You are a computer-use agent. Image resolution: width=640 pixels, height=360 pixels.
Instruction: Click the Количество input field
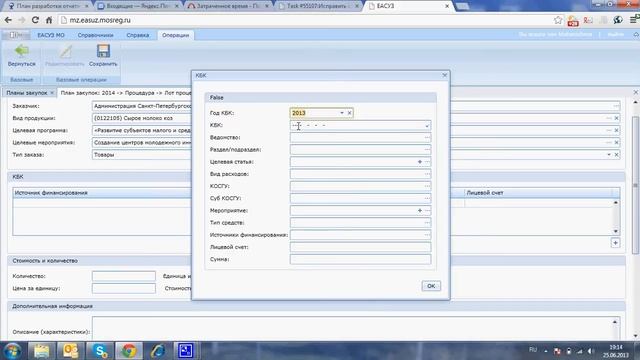124,276
